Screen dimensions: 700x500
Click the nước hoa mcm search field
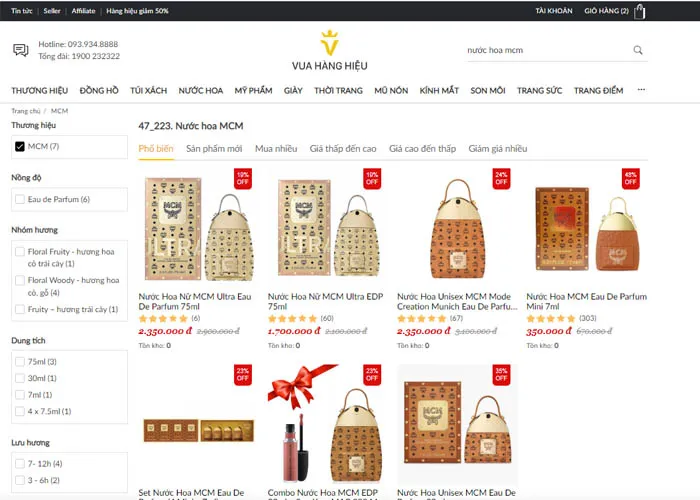point(548,50)
